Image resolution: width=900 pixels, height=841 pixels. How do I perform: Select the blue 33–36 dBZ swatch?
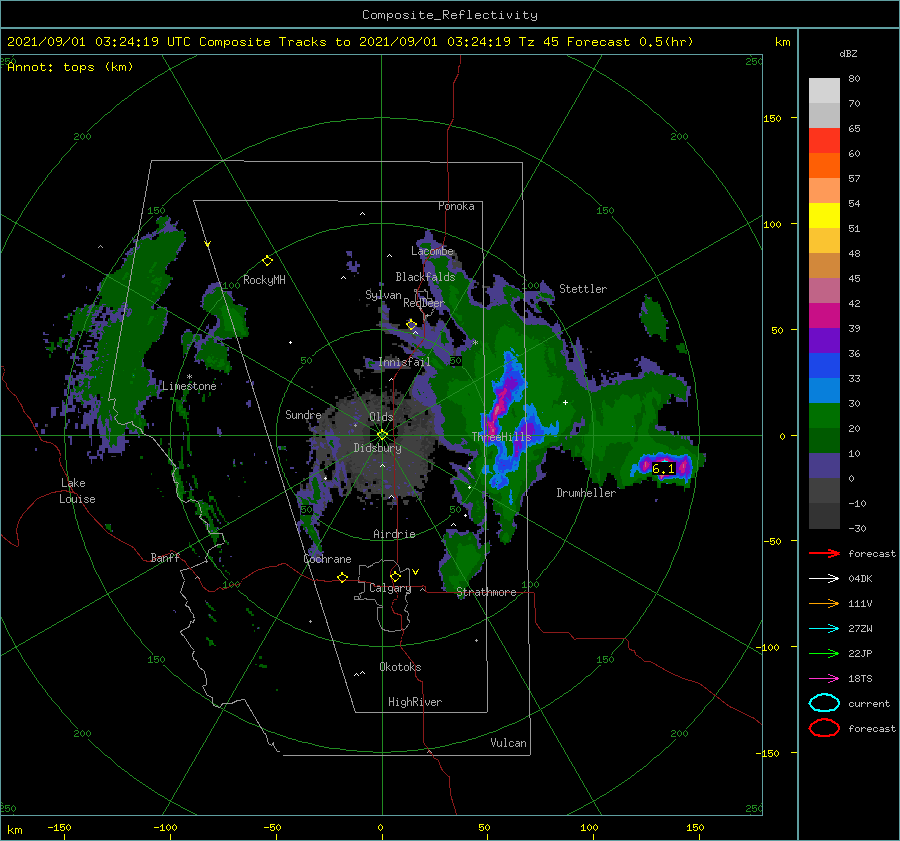point(824,366)
